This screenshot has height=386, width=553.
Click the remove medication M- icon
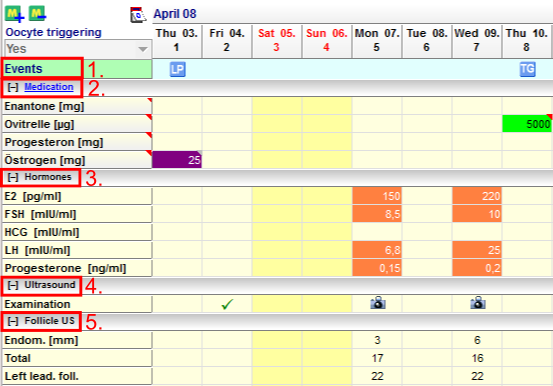(x=37, y=14)
